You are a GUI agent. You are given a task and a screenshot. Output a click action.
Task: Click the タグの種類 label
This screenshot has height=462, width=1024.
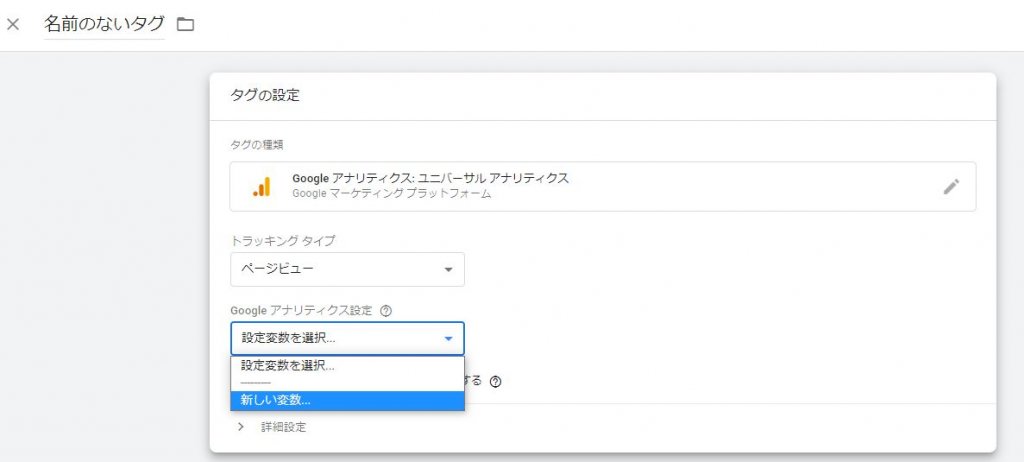[257, 145]
